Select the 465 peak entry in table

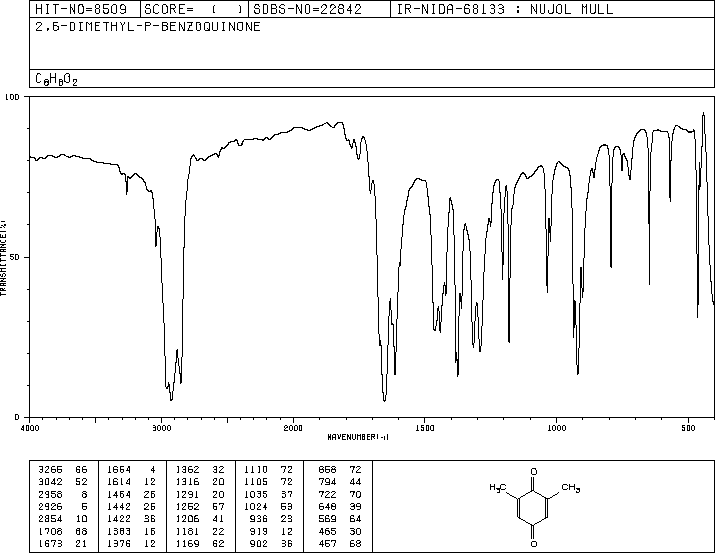(x=340, y=532)
